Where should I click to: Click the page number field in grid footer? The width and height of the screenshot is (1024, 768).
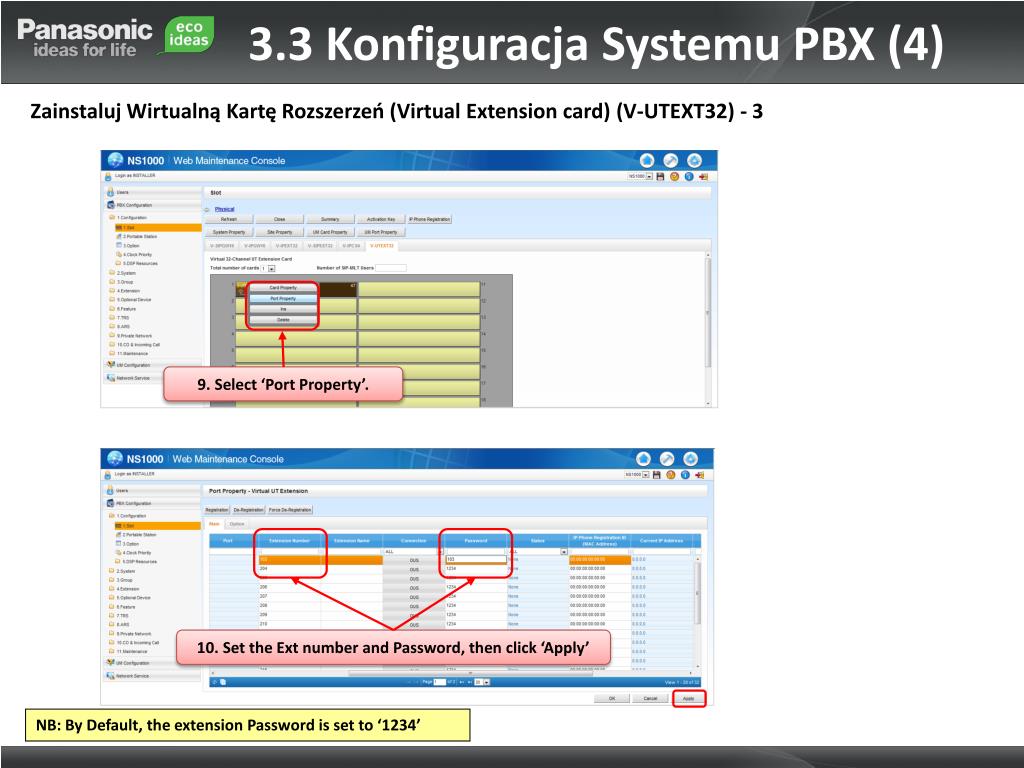[x=440, y=682]
